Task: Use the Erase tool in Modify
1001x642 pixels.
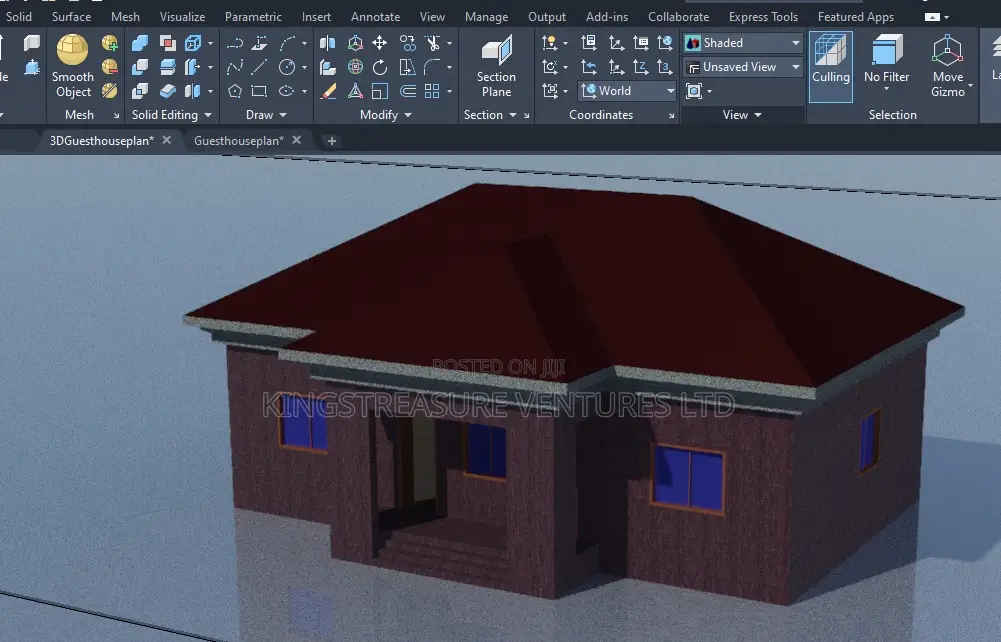Action: point(328,91)
